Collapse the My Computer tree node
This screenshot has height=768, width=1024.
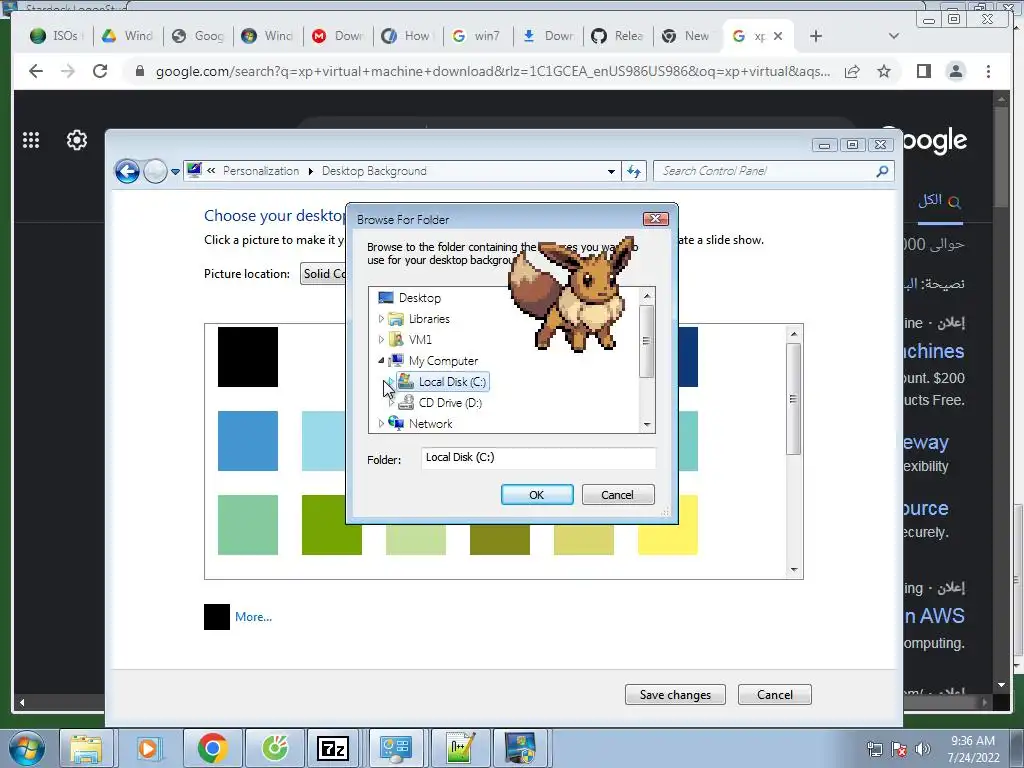381,360
